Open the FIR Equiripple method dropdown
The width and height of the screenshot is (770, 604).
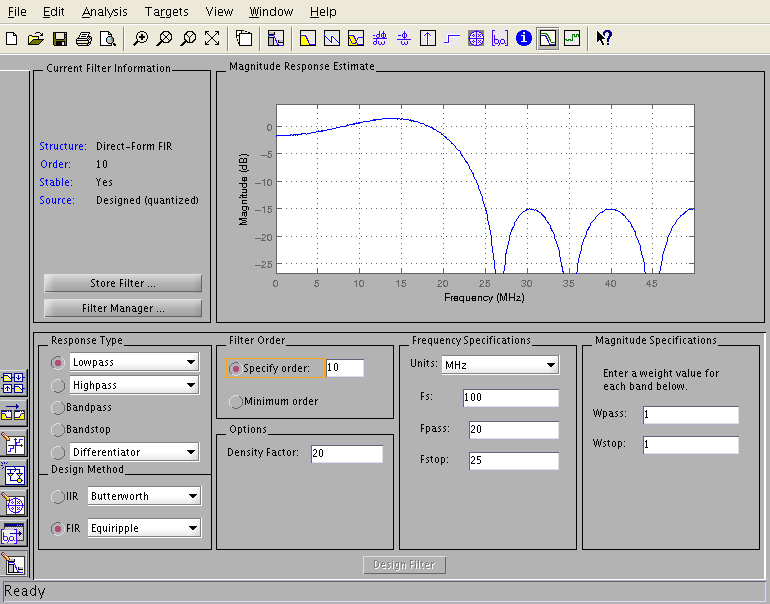144,528
